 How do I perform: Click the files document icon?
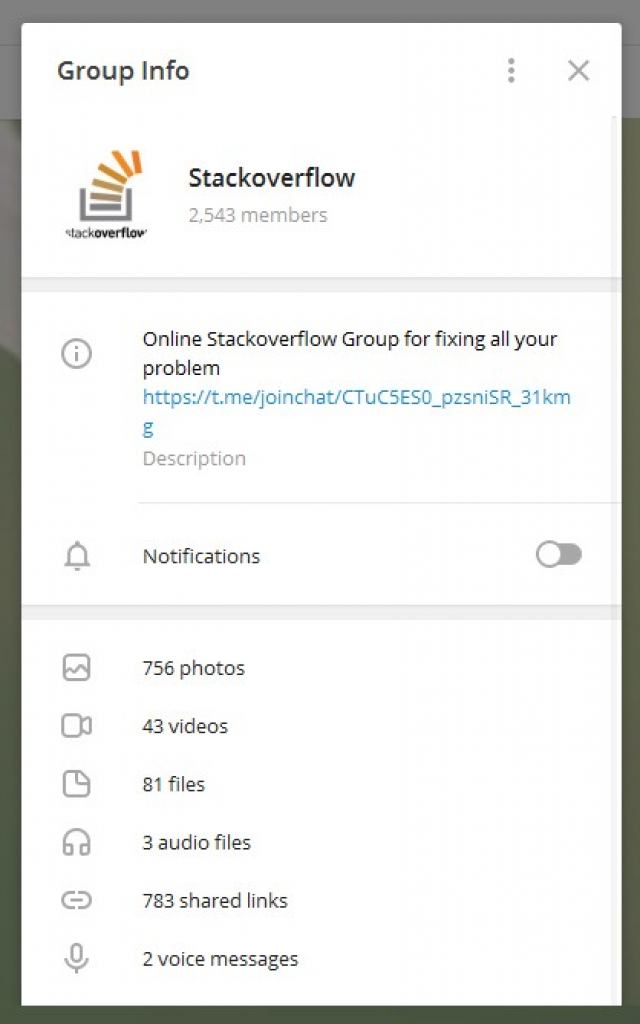(x=76, y=784)
